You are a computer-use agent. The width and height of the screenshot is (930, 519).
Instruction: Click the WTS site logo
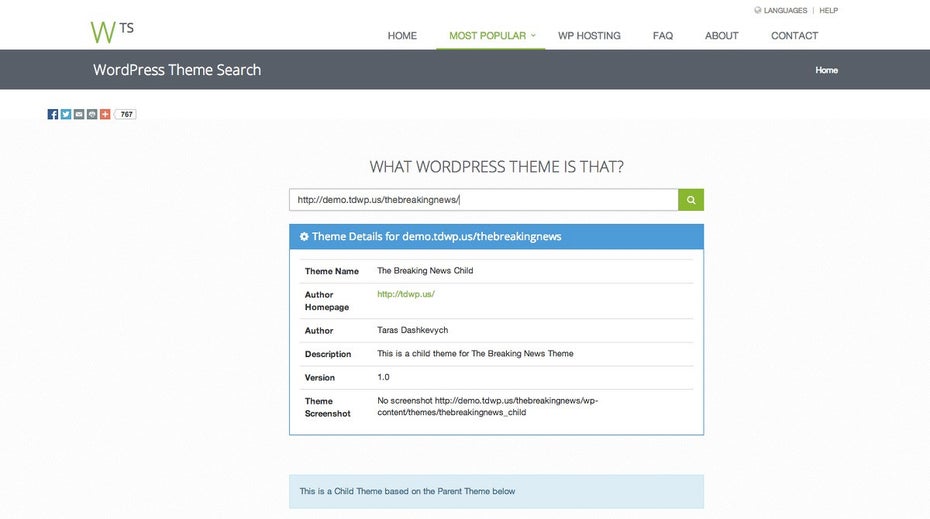pos(112,32)
